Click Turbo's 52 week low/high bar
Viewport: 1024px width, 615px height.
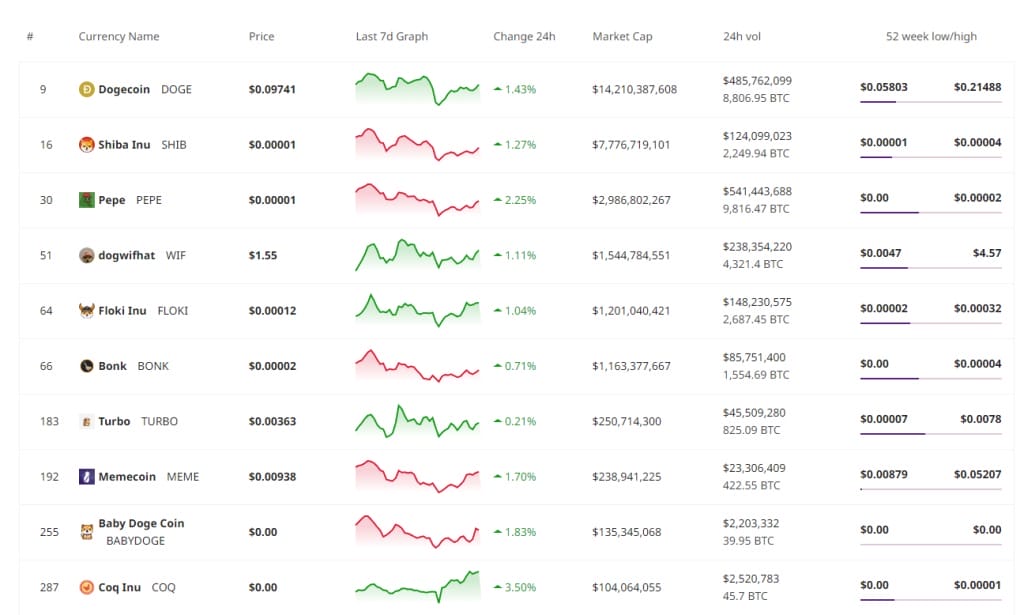point(930,433)
